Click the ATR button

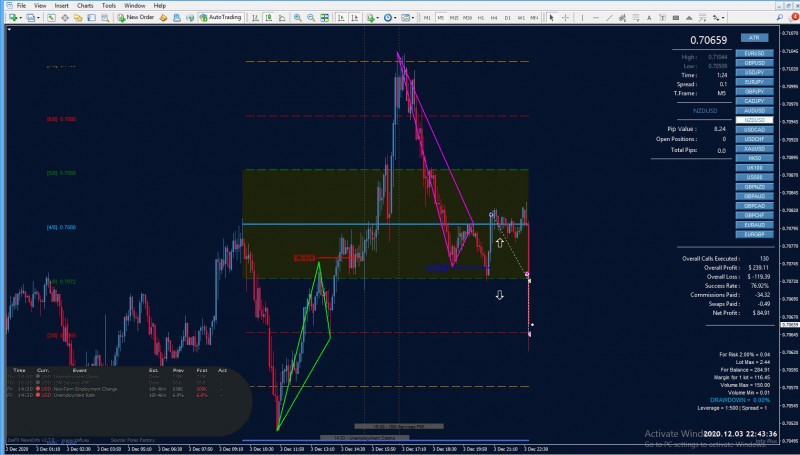point(754,38)
